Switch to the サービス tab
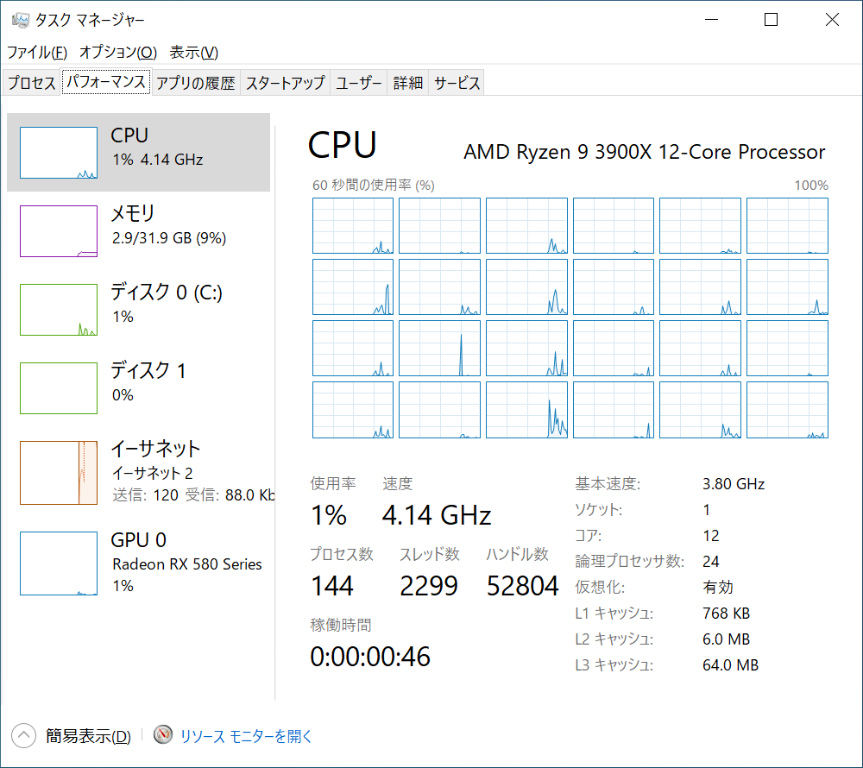Viewport: 863px width, 768px height. tap(457, 83)
